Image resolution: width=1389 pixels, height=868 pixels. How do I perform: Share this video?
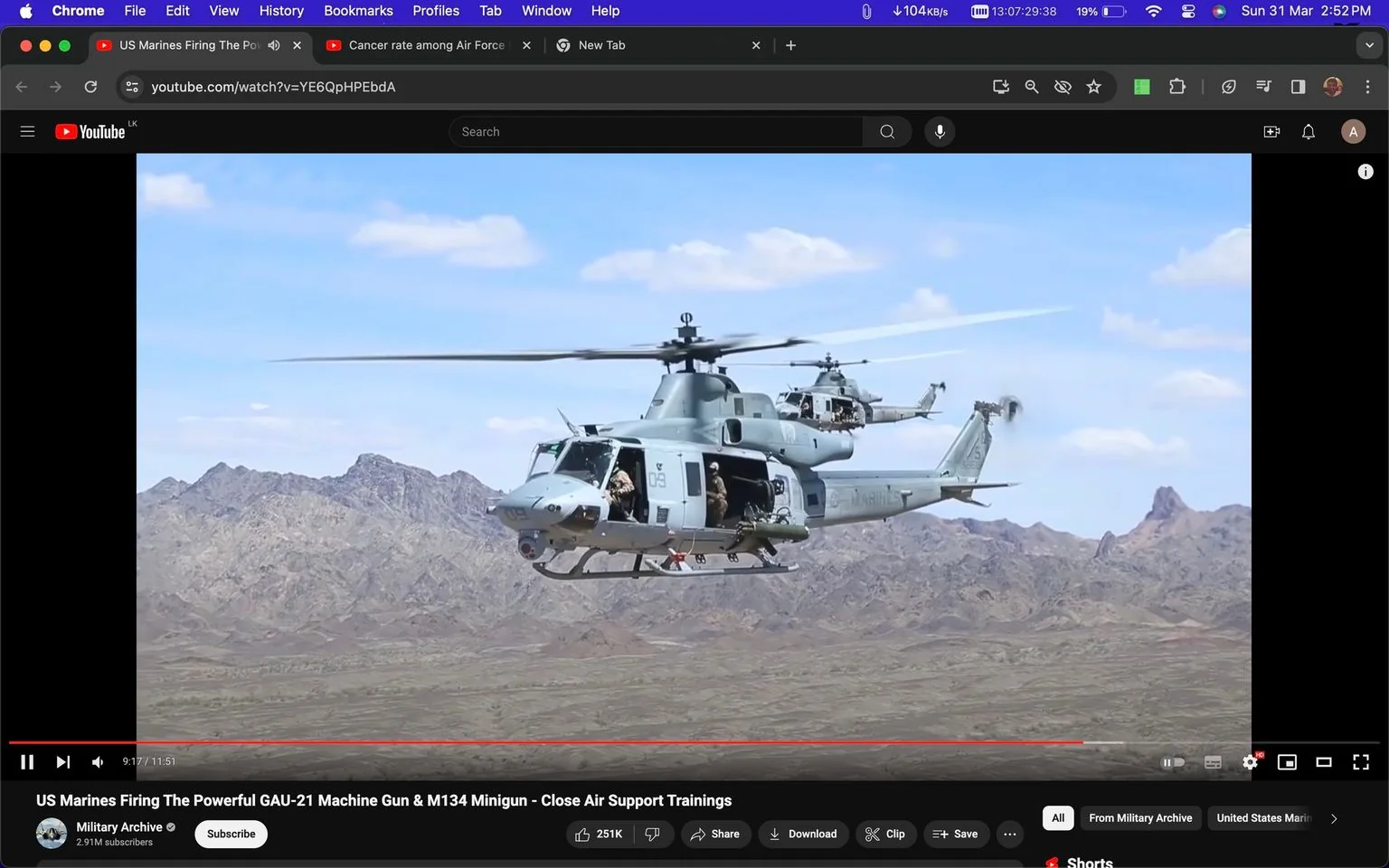click(x=715, y=834)
